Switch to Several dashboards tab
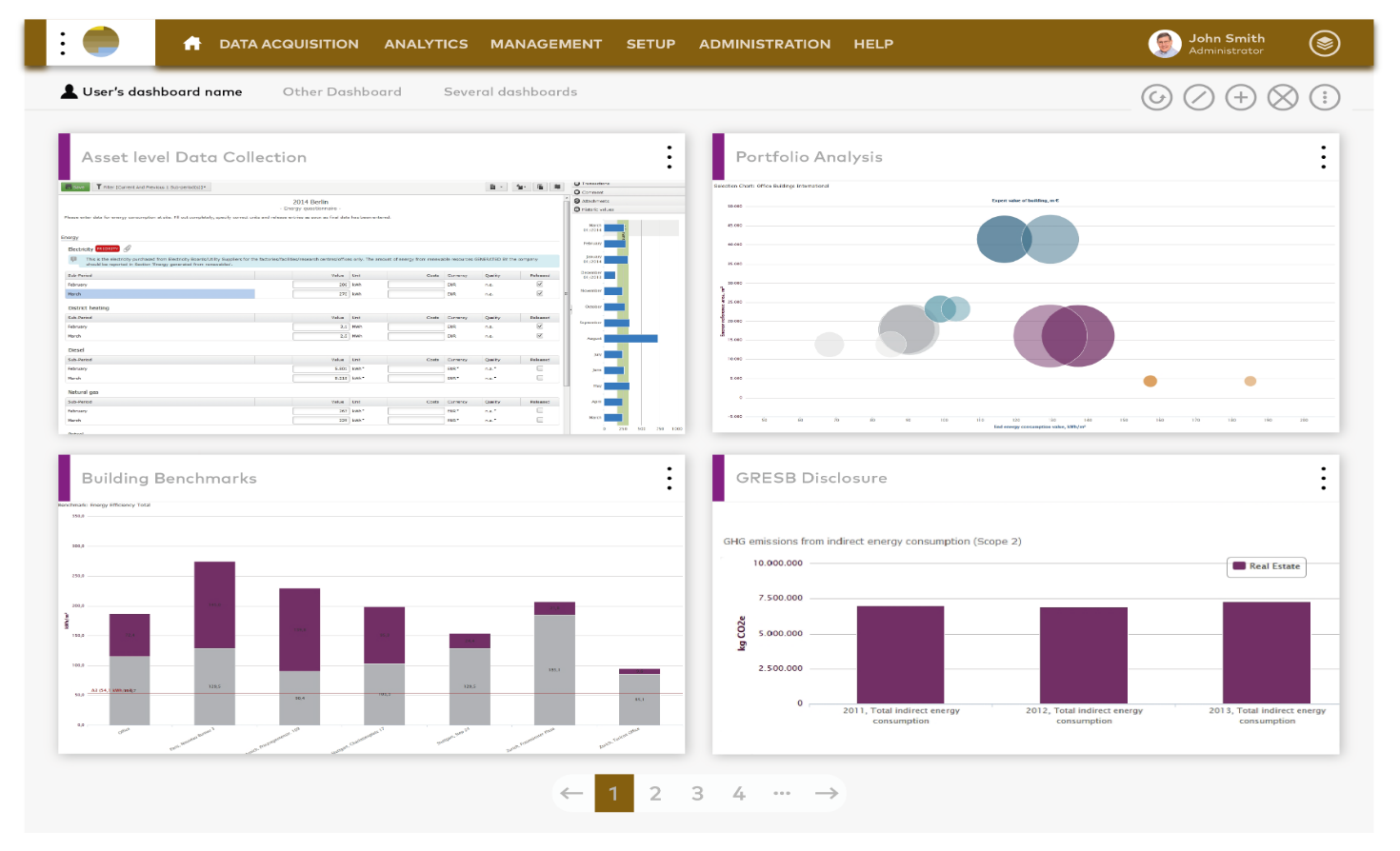Image resolution: width=1400 pixels, height=851 pixels. 510,91
